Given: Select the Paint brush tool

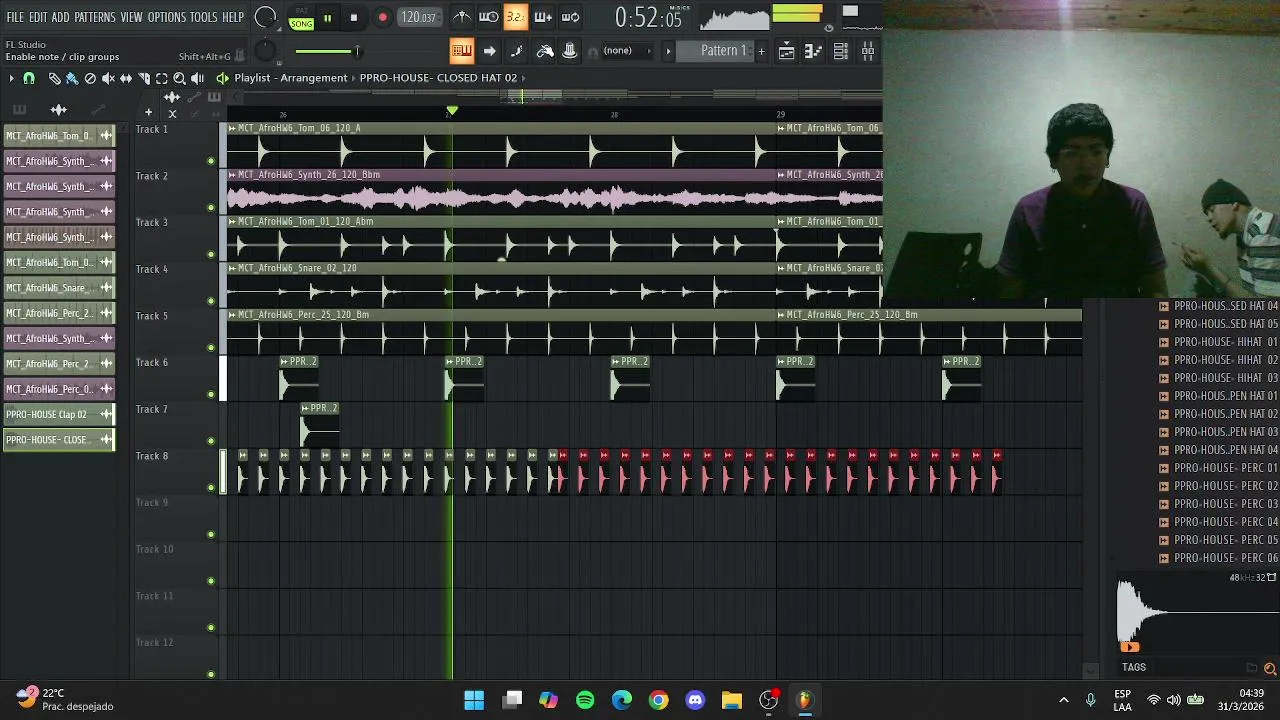Looking at the screenshot, I should tap(72, 78).
